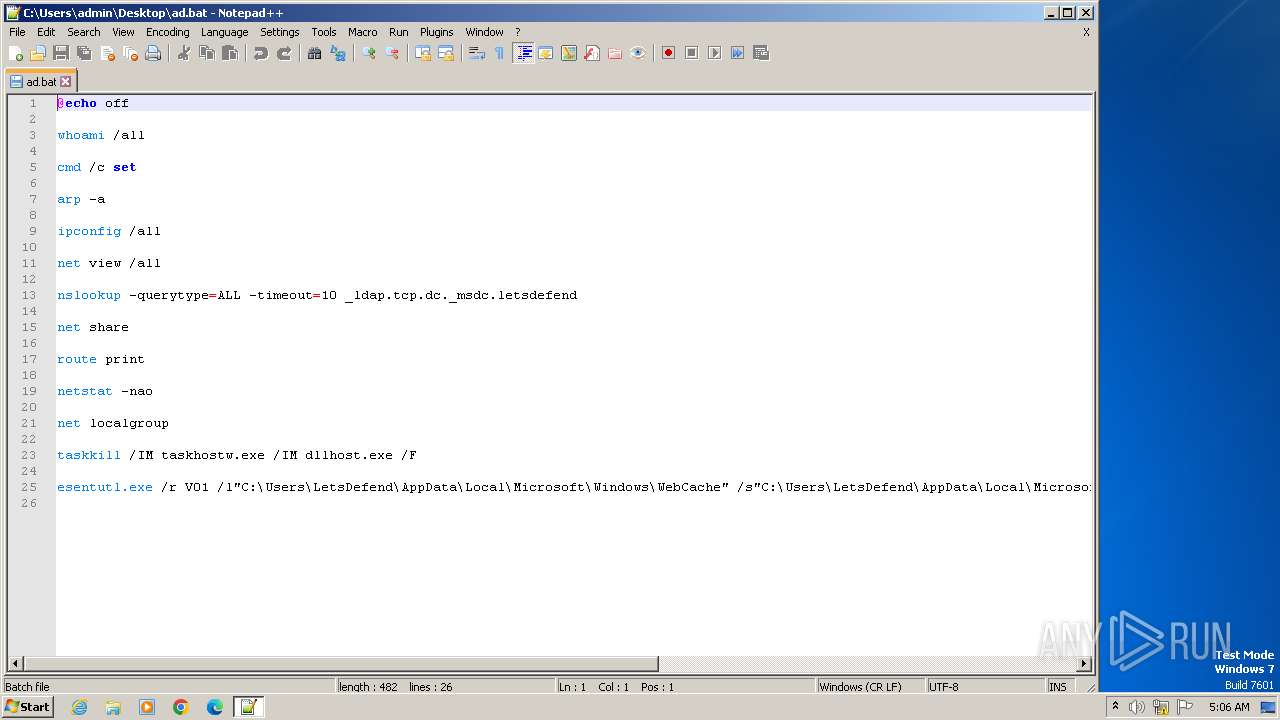Click the horizontal scrollbar right arrow
This screenshot has width=1280, height=720.
click(1083, 663)
